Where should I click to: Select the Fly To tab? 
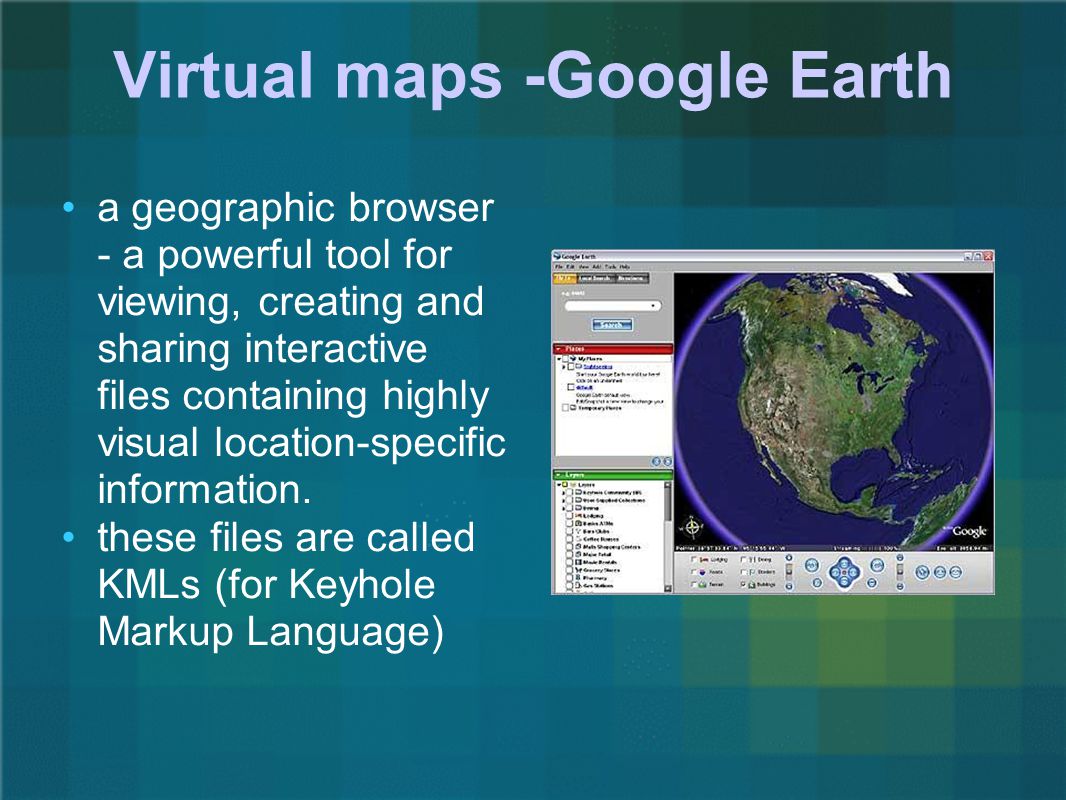[565, 279]
